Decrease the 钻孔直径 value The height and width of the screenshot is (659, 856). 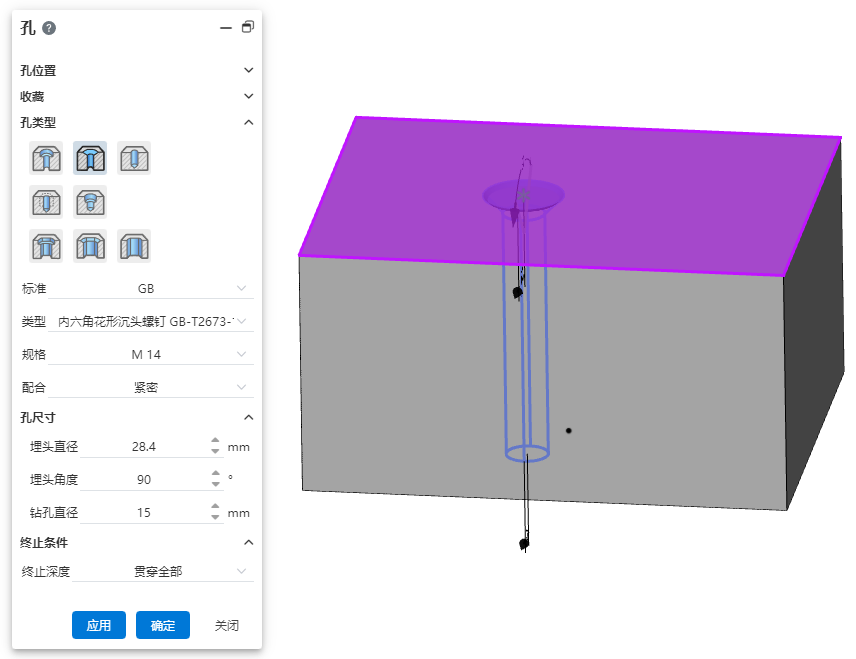[x=215, y=517]
